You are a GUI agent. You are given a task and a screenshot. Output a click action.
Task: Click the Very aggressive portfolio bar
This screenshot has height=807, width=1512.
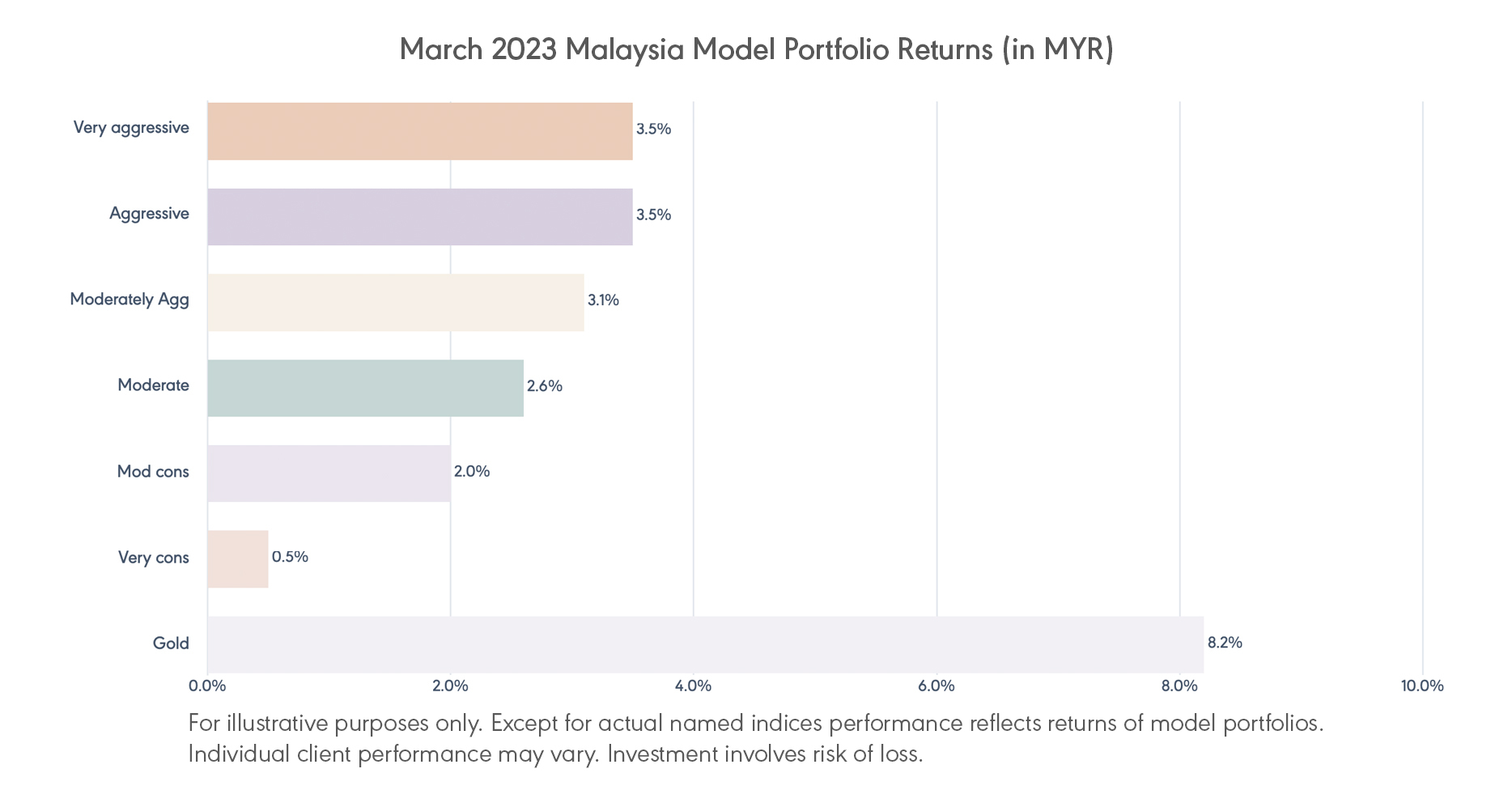pos(419,130)
